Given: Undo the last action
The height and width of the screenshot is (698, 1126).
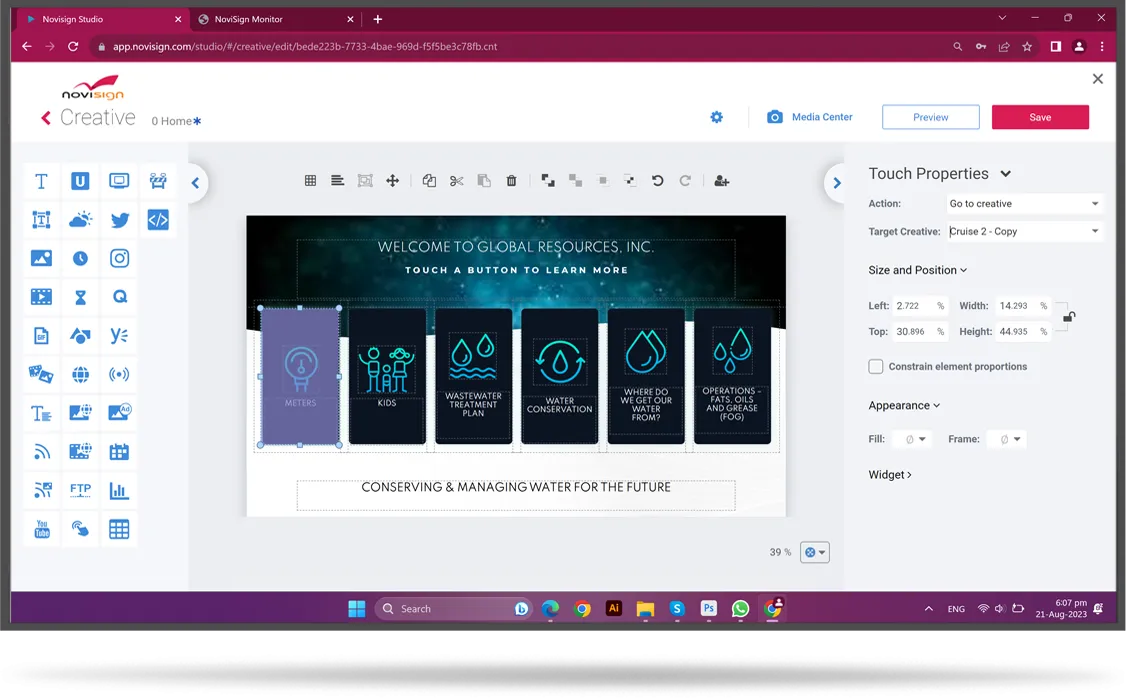Looking at the screenshot, I should pyautogui.click(x=657, y=181).
